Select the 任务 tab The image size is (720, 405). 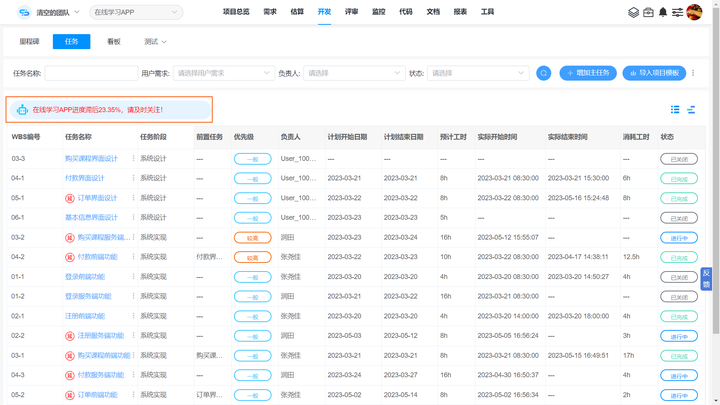(x=71, y=41)
